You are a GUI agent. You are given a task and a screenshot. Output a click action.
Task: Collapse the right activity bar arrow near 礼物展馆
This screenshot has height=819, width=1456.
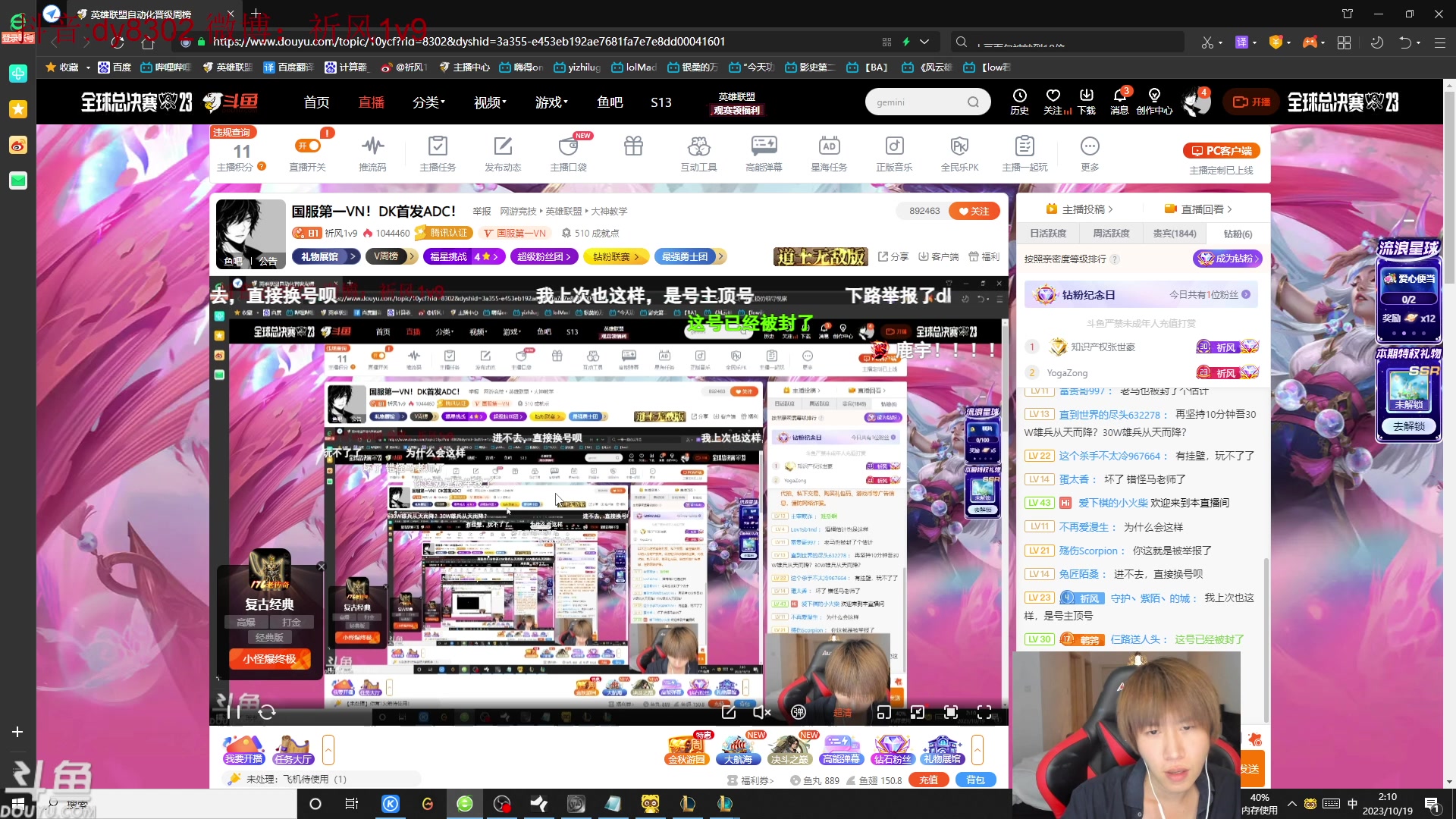click(977, 750)
